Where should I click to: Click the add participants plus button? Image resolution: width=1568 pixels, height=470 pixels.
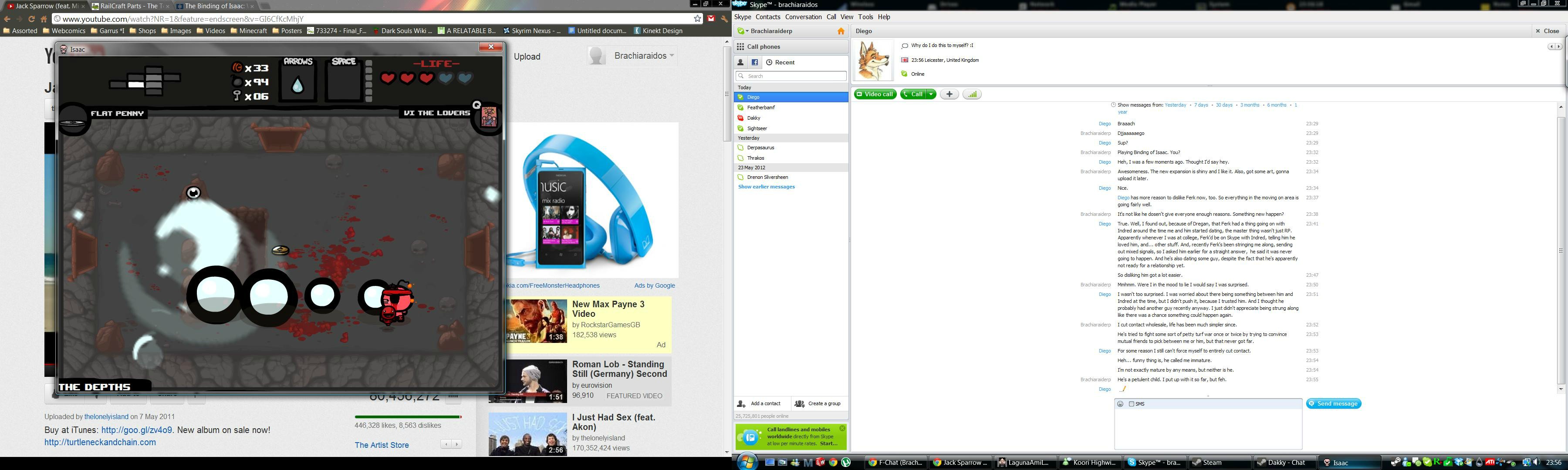pos(949,94)
